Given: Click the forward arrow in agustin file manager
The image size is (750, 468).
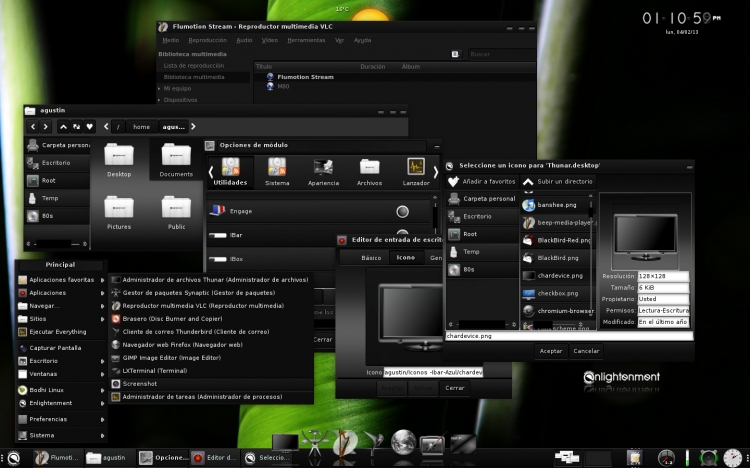Looking at the screenshot, I should pos(45,127).
